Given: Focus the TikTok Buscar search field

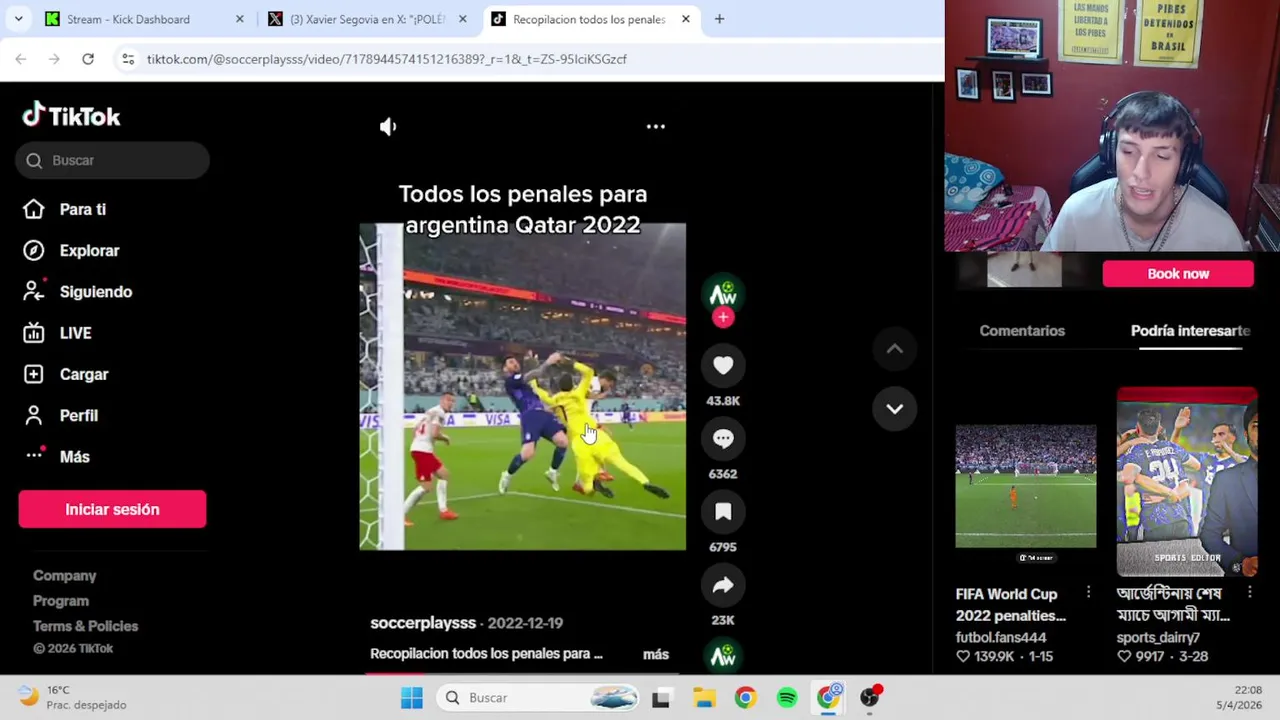Looking at the screenshot, I should (x=112, y=160).
